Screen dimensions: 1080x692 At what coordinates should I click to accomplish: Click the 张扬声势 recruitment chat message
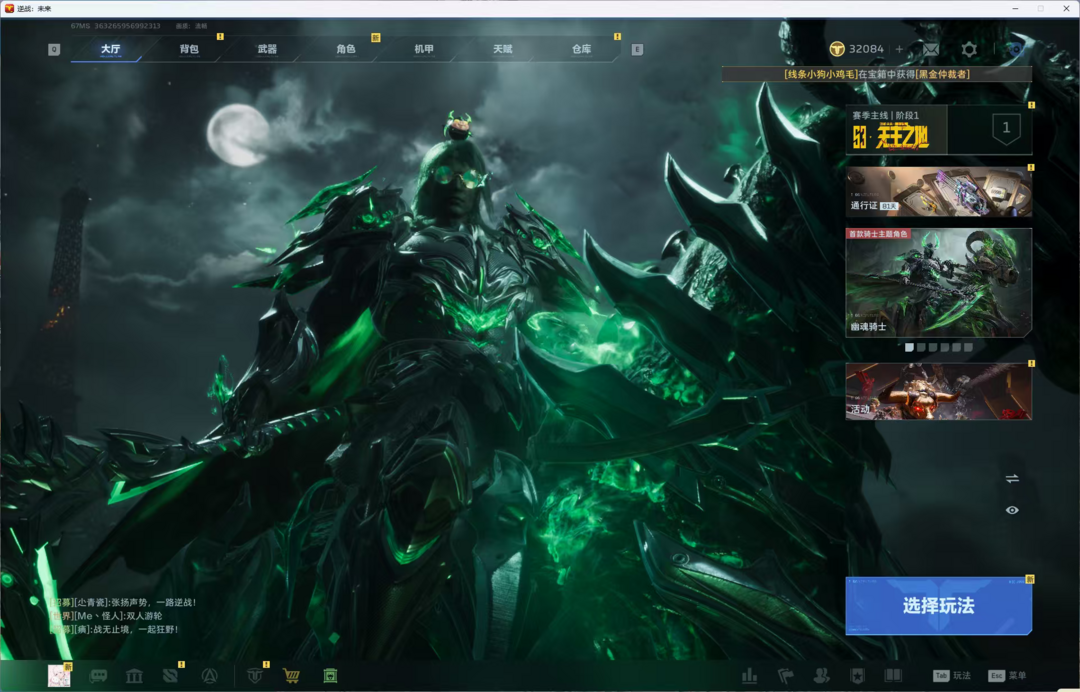click(x=123, y=602)
